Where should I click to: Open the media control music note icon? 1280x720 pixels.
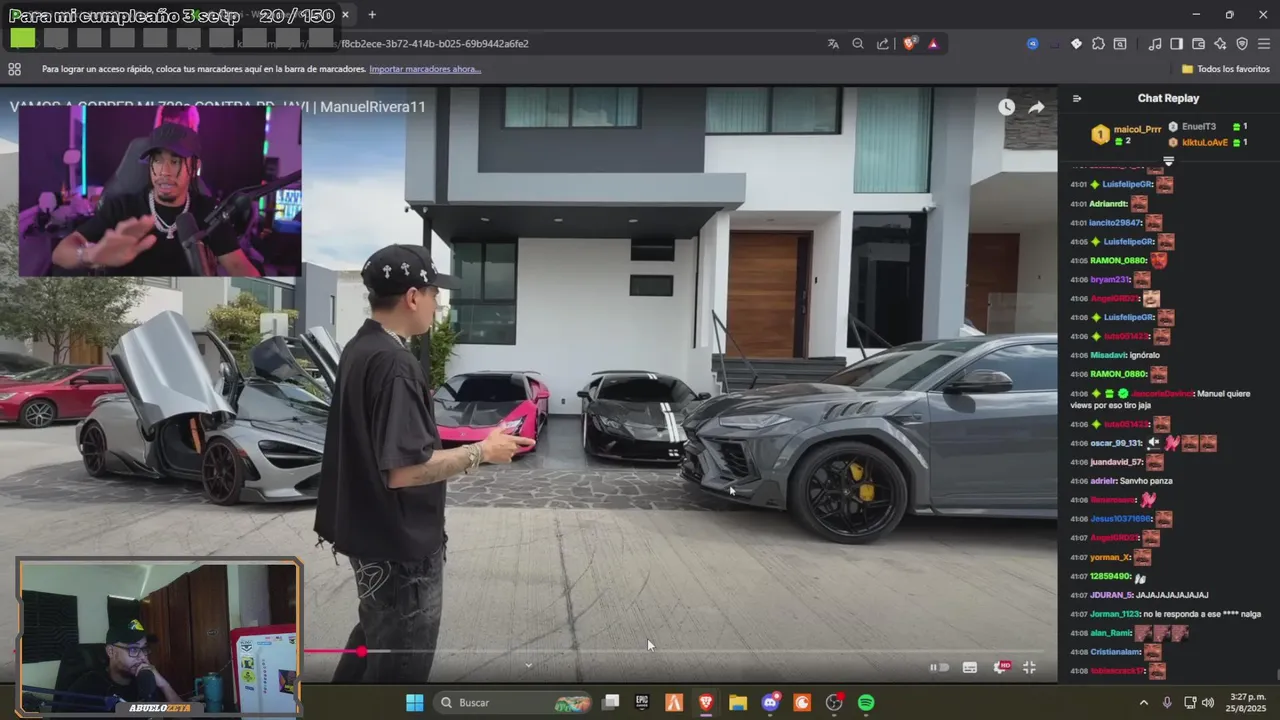coord(1155,44)
